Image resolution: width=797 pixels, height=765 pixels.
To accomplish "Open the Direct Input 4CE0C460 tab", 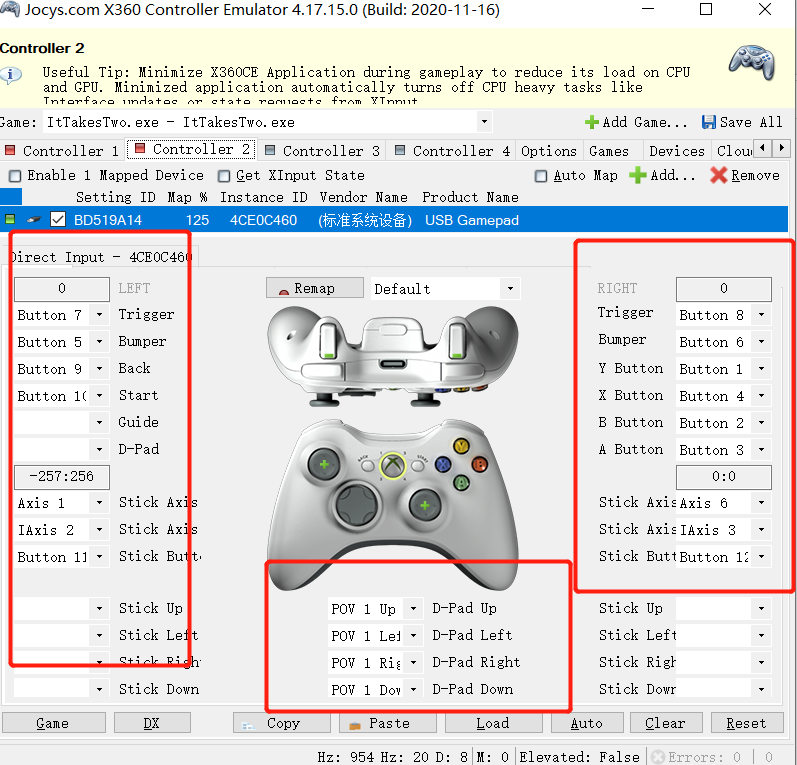I will coord(102,257).
